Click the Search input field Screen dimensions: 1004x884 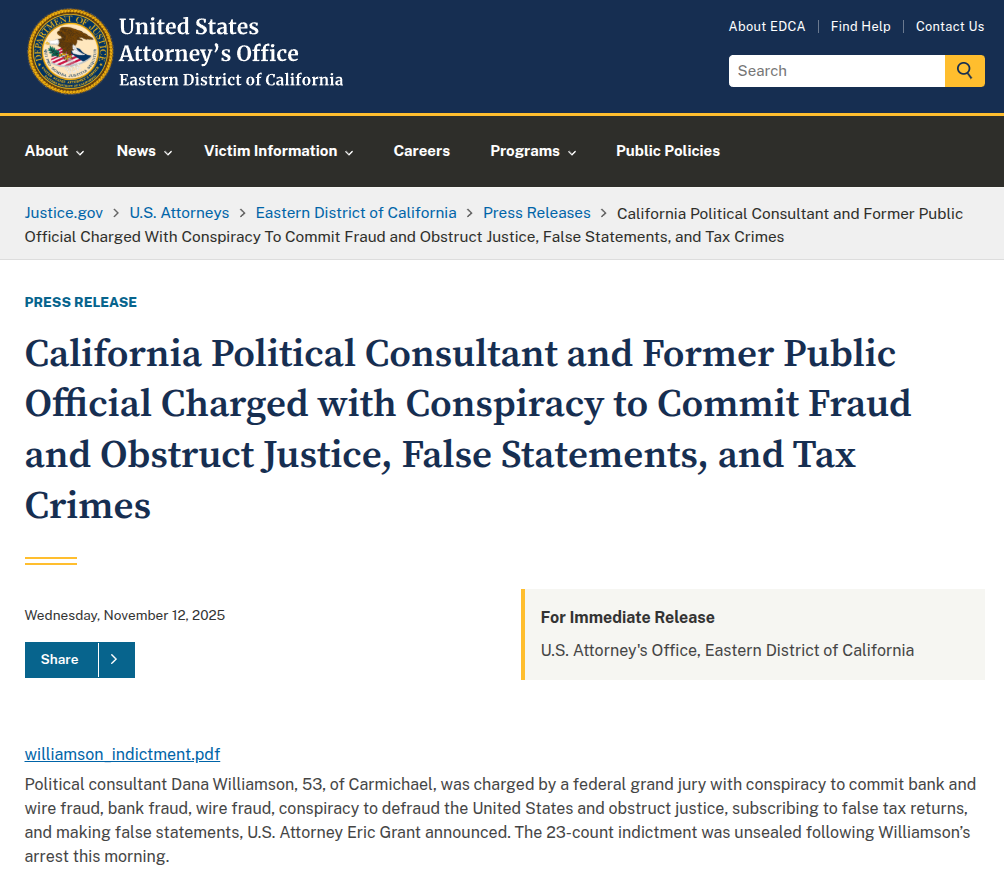point(836,71)
